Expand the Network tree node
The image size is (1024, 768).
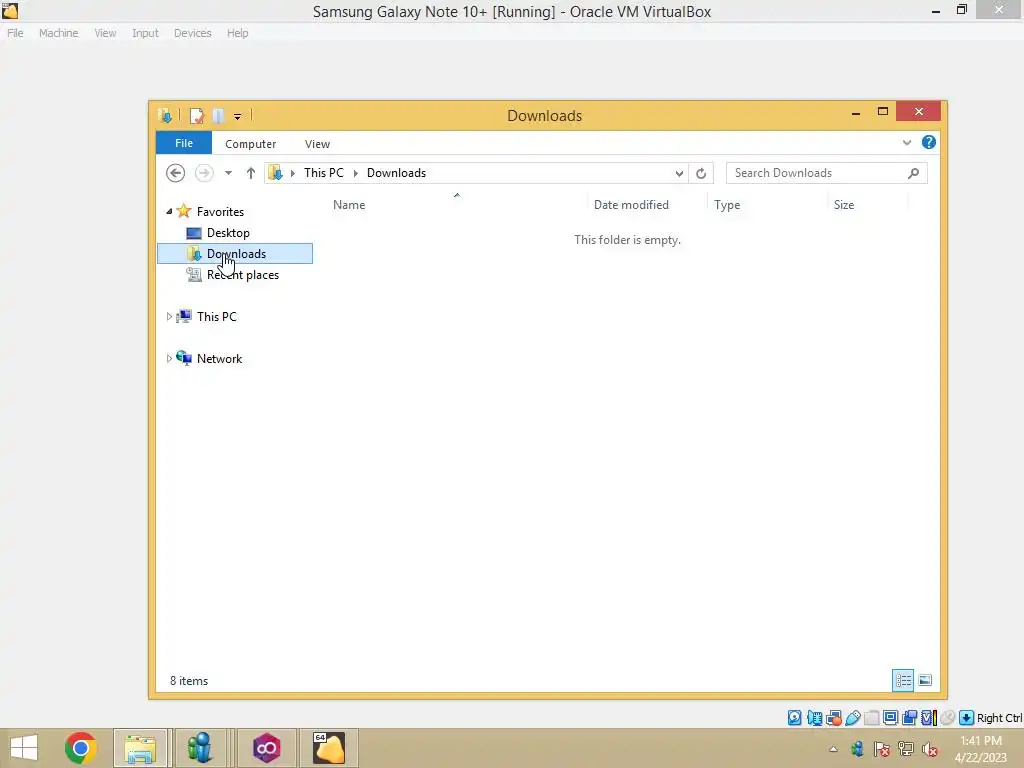(169, 359)
